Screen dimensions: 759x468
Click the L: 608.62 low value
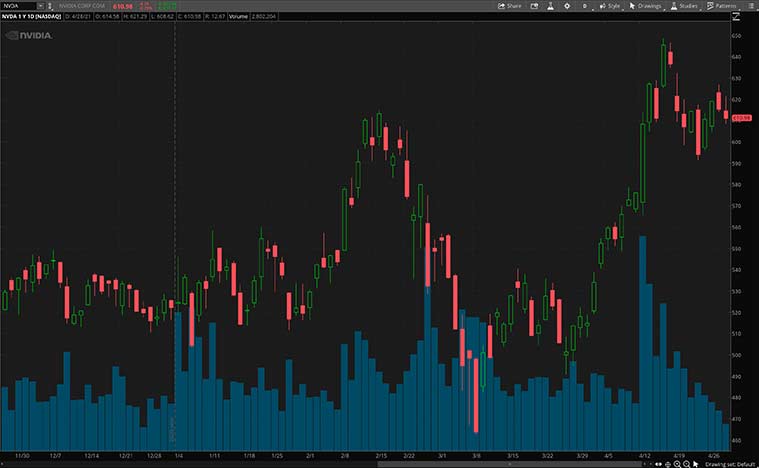[162, 16]
